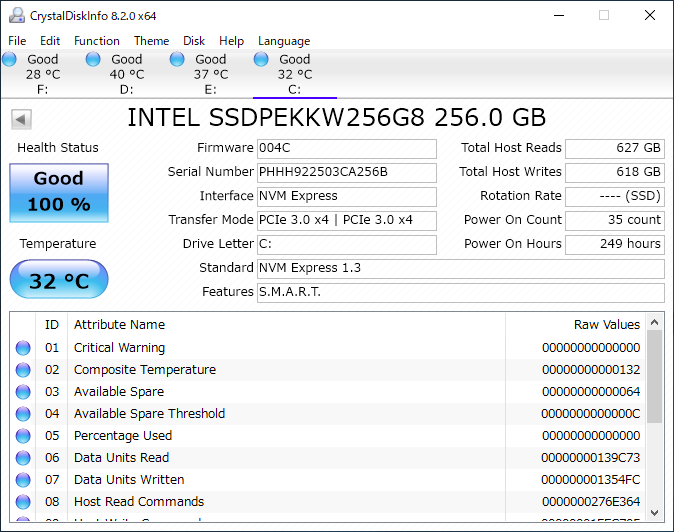This screenshot has height=532, width=674.
Task: Select the C: disk tab at 32 °C
Action: (295, 74)
